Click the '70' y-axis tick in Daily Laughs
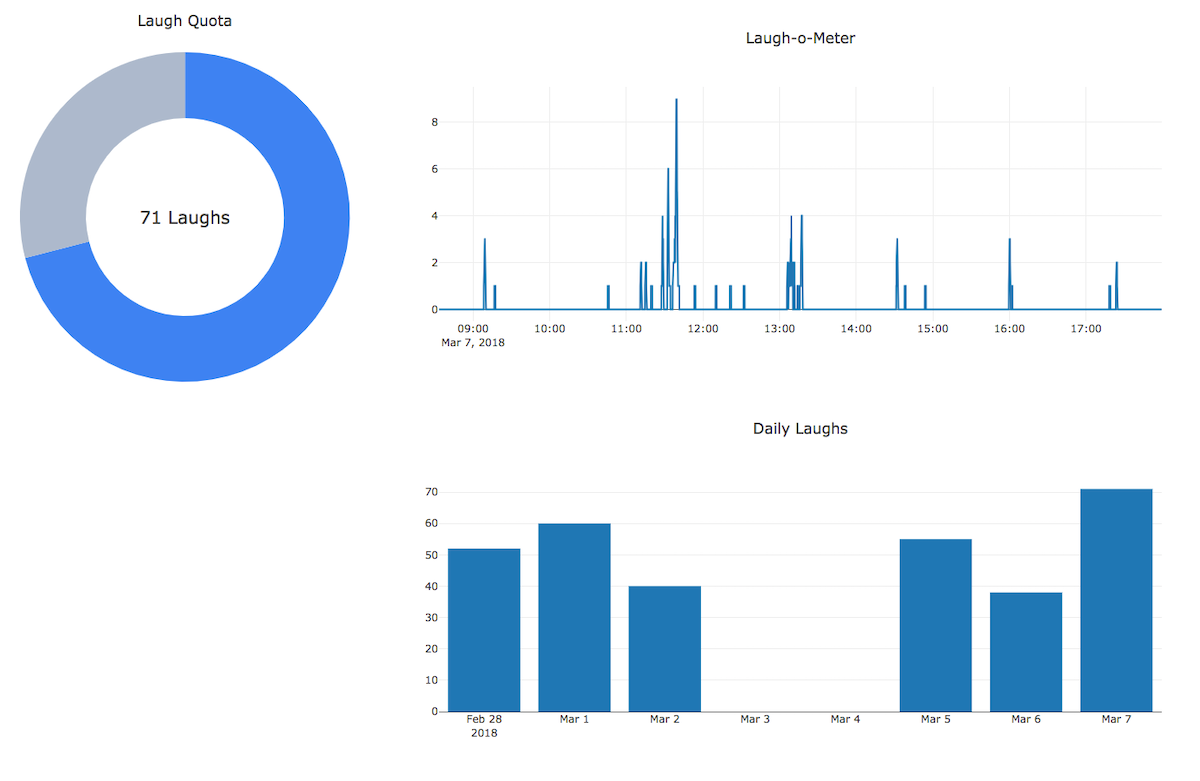1200x781 pixels. [432, 492]
